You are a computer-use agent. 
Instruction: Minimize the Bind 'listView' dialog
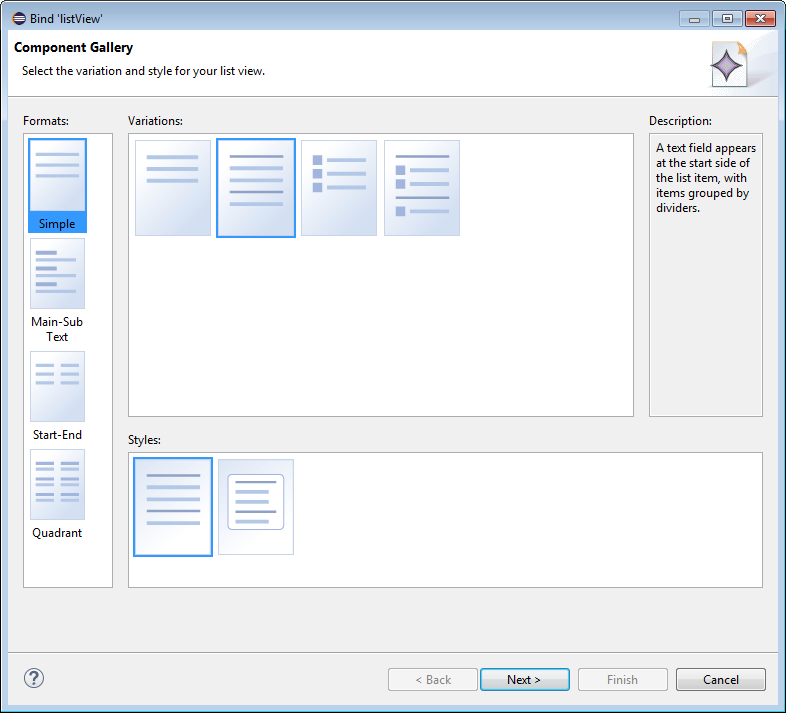click(694, 19)
